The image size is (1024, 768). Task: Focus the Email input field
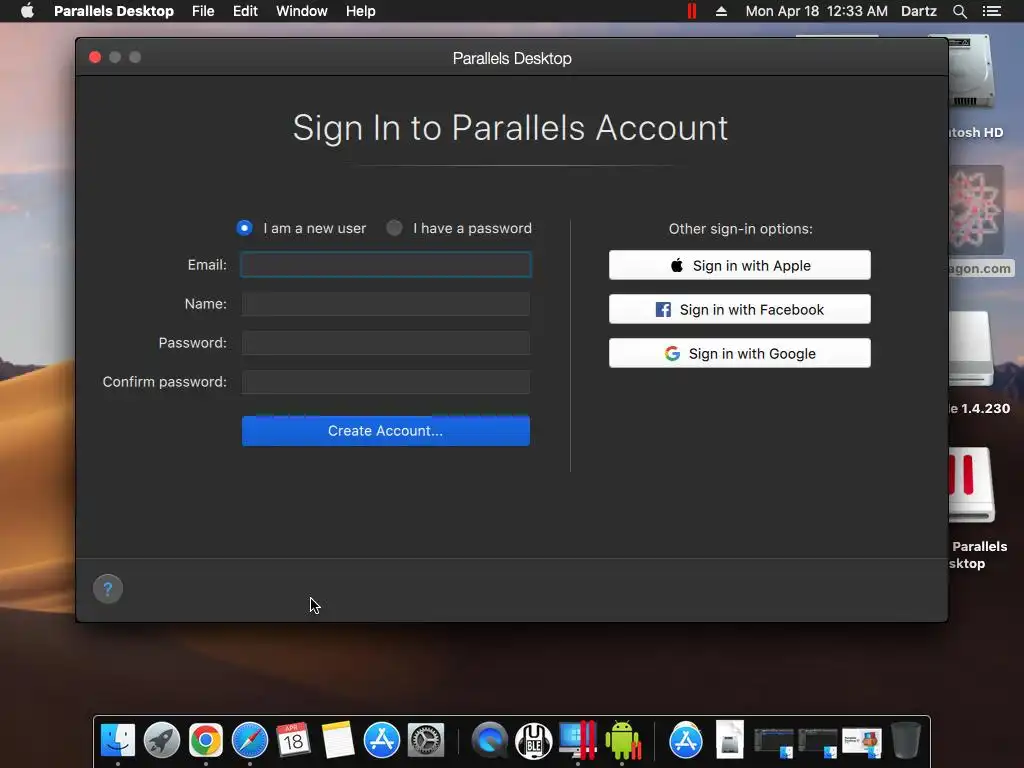[x=386, y=265]
